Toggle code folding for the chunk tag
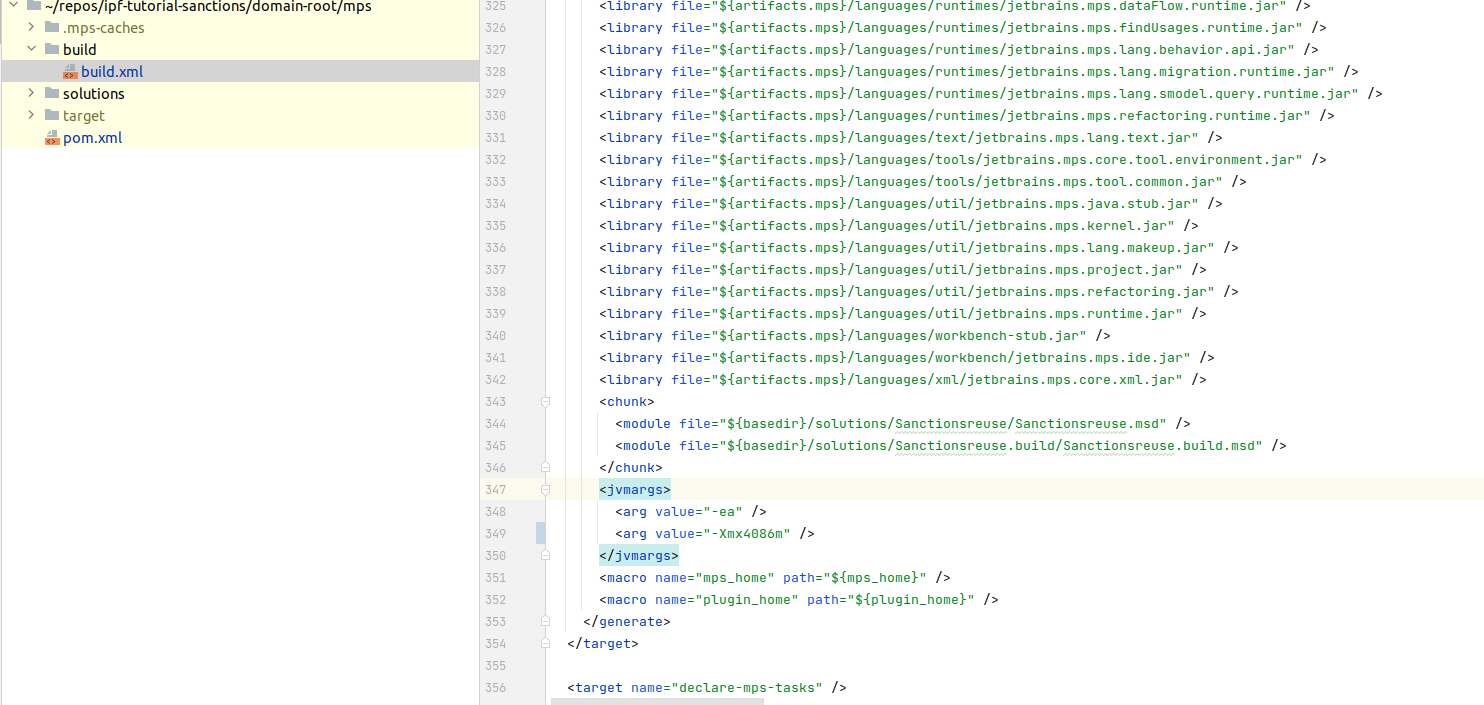This screenshot has height=705, width=1484. point(546,401)
